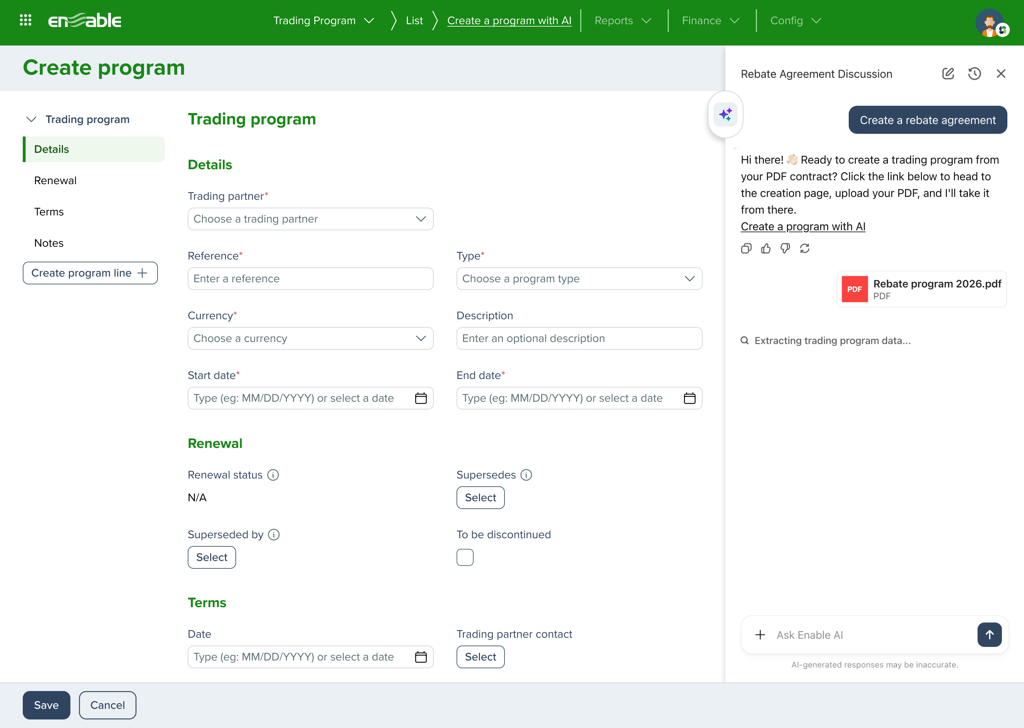Click the Save button
Viewport: 1024px width, 728px height.
click(x=46, y=705)
